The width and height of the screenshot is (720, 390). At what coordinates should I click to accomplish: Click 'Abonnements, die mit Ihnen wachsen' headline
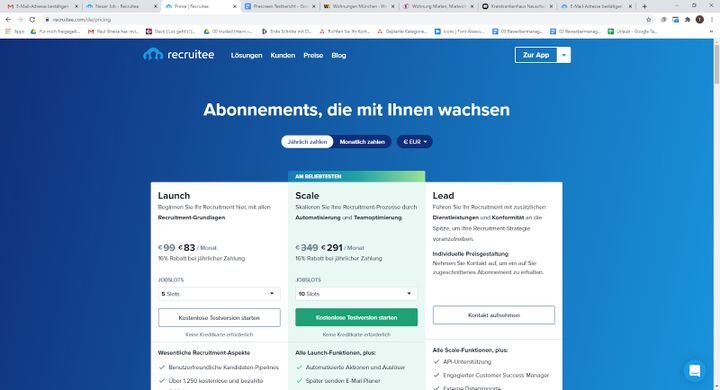coord(356,110)
